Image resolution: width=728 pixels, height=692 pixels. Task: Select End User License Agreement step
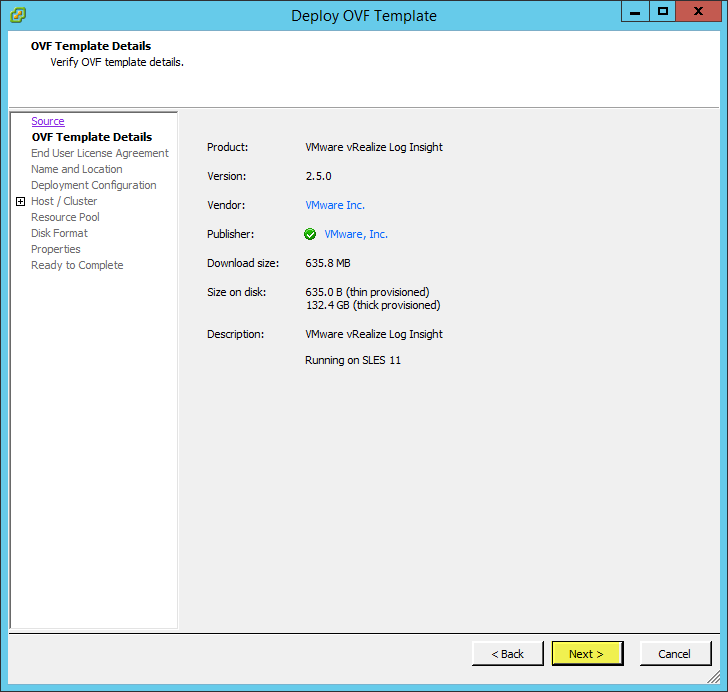tap(100, 153)
